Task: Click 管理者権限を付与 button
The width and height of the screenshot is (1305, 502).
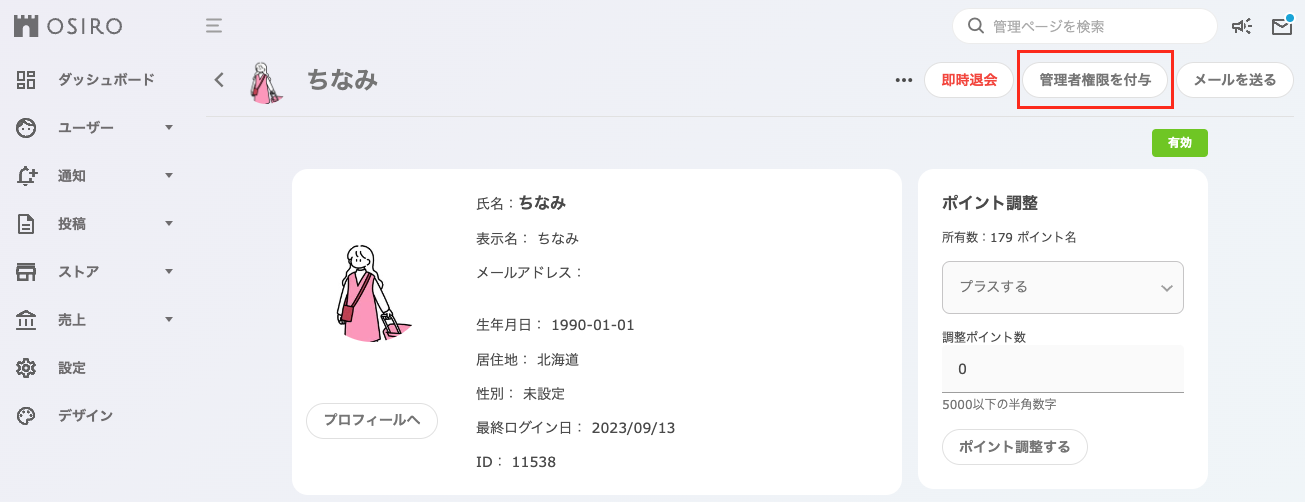Action: point(1095,81)
